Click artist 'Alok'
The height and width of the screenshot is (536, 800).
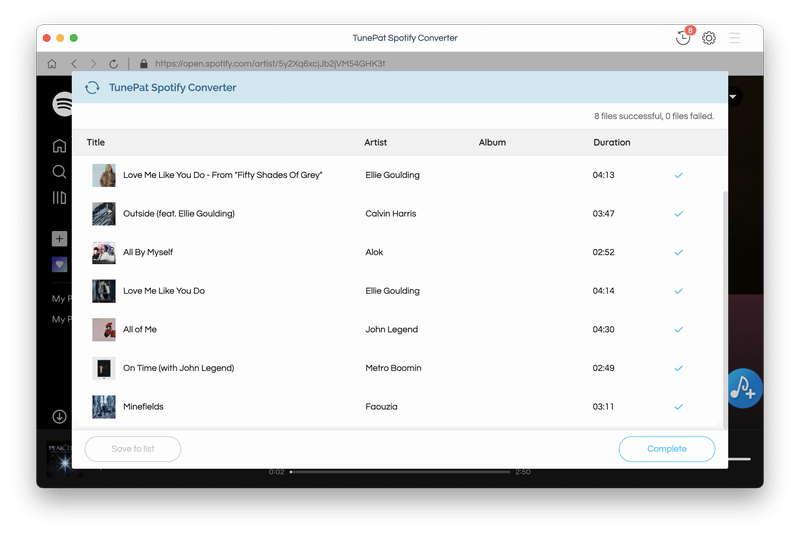(x=374, y=252)
